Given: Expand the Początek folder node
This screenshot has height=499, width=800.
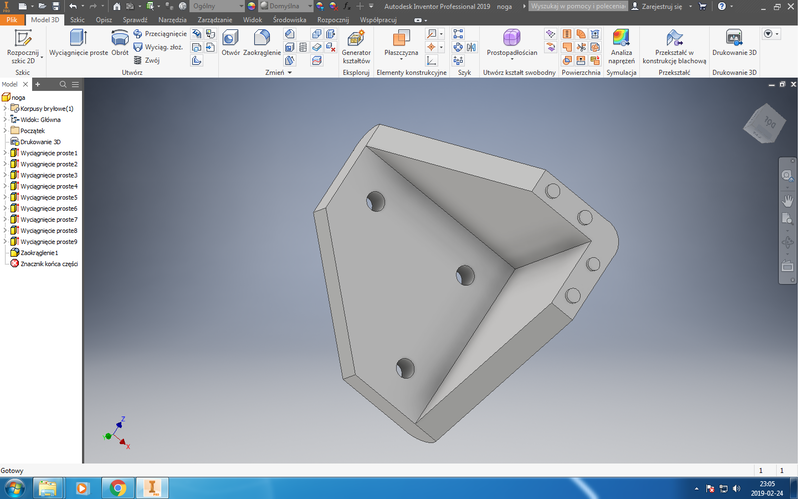Looking at the screenshot, I should pos(5,131).
